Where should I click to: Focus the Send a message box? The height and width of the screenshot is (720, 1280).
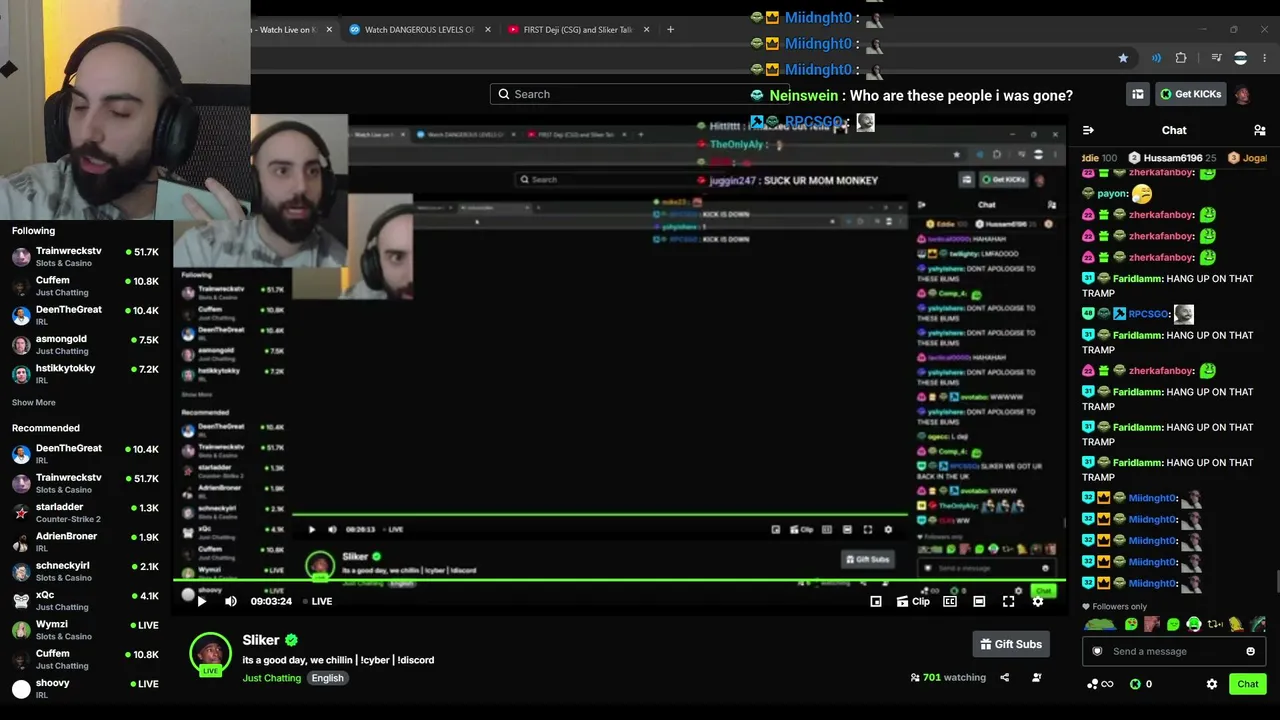pyautogui.click(x=1174, y=651)
